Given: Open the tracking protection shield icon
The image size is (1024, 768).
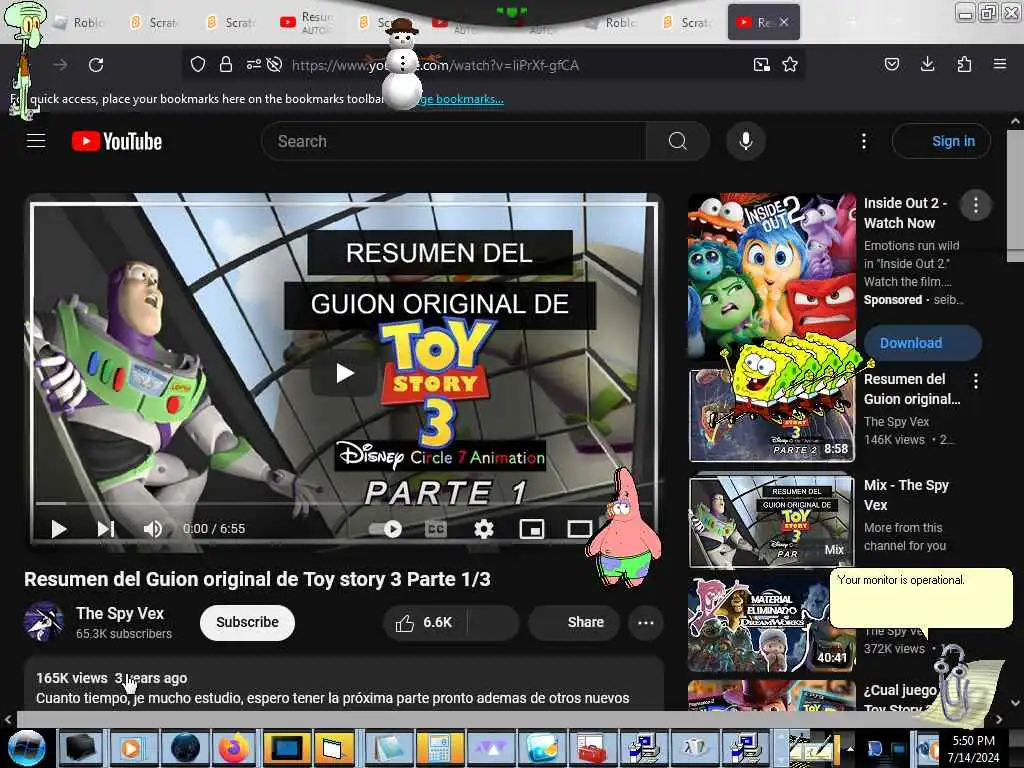Looking at the screenshot, I should coord(198,64).
